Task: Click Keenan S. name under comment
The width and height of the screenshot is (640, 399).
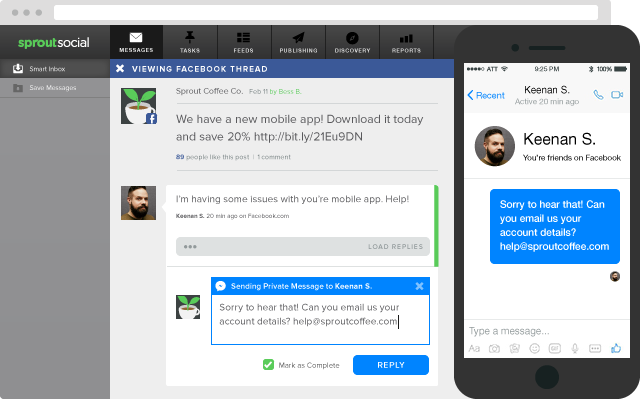Action: (x=190, y=216)
